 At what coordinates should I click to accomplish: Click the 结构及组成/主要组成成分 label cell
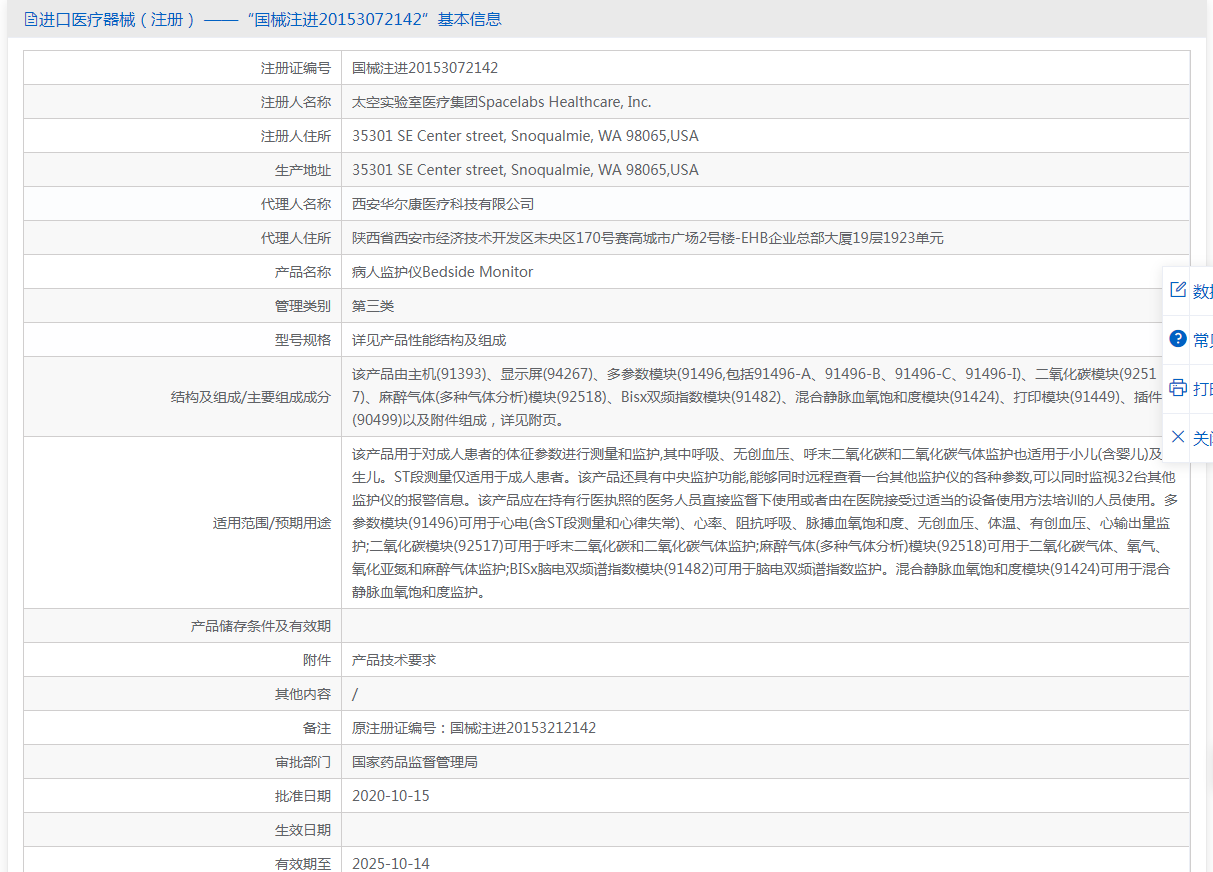pos(183,397)
